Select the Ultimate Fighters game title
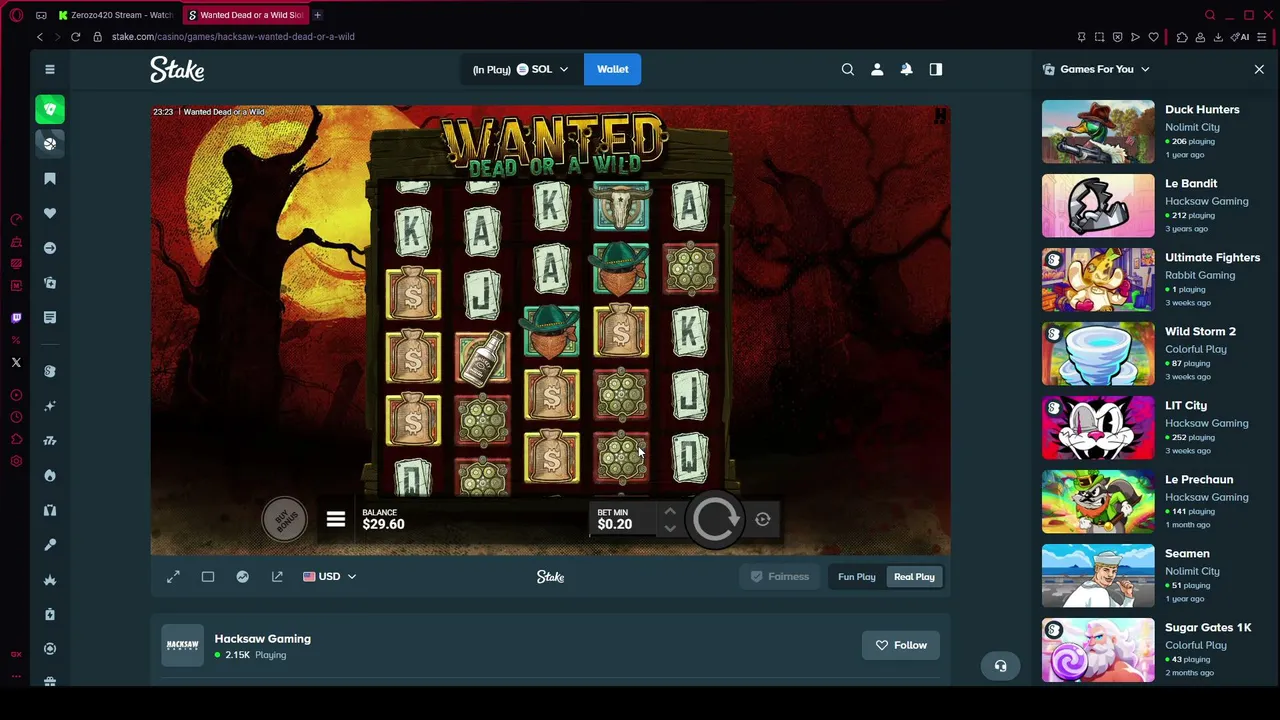The height and width of the screenshot is (720, 1280). pos(1212,257)
